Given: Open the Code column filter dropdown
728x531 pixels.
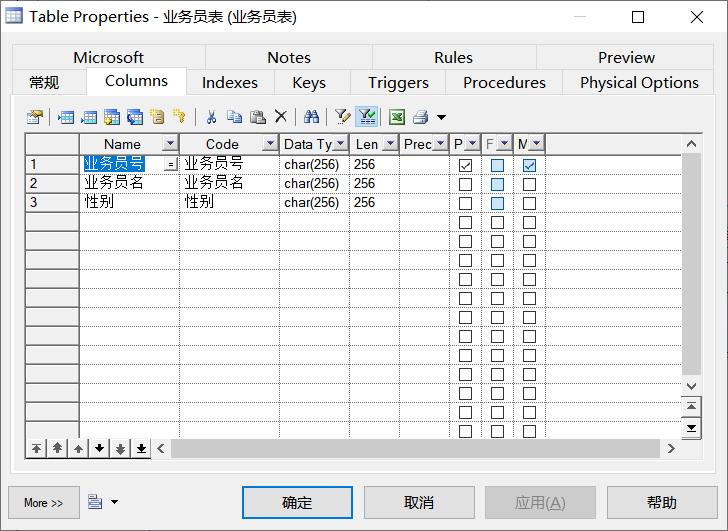Looking at the screenshot, I should tap(270, 144).
